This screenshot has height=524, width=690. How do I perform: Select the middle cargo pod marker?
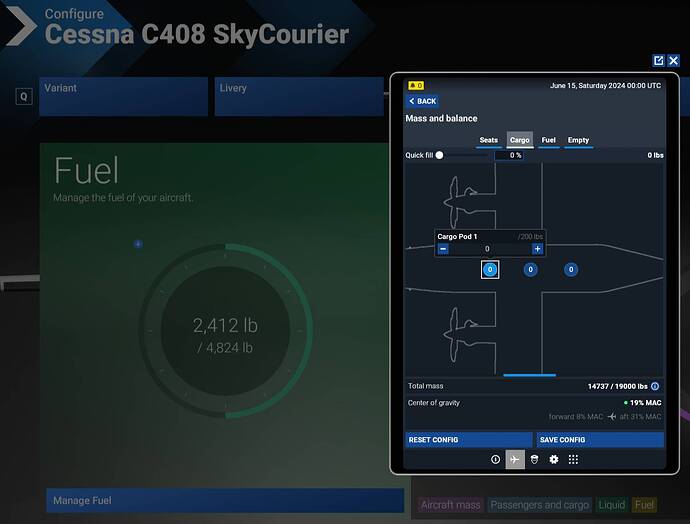click(530, 270)
